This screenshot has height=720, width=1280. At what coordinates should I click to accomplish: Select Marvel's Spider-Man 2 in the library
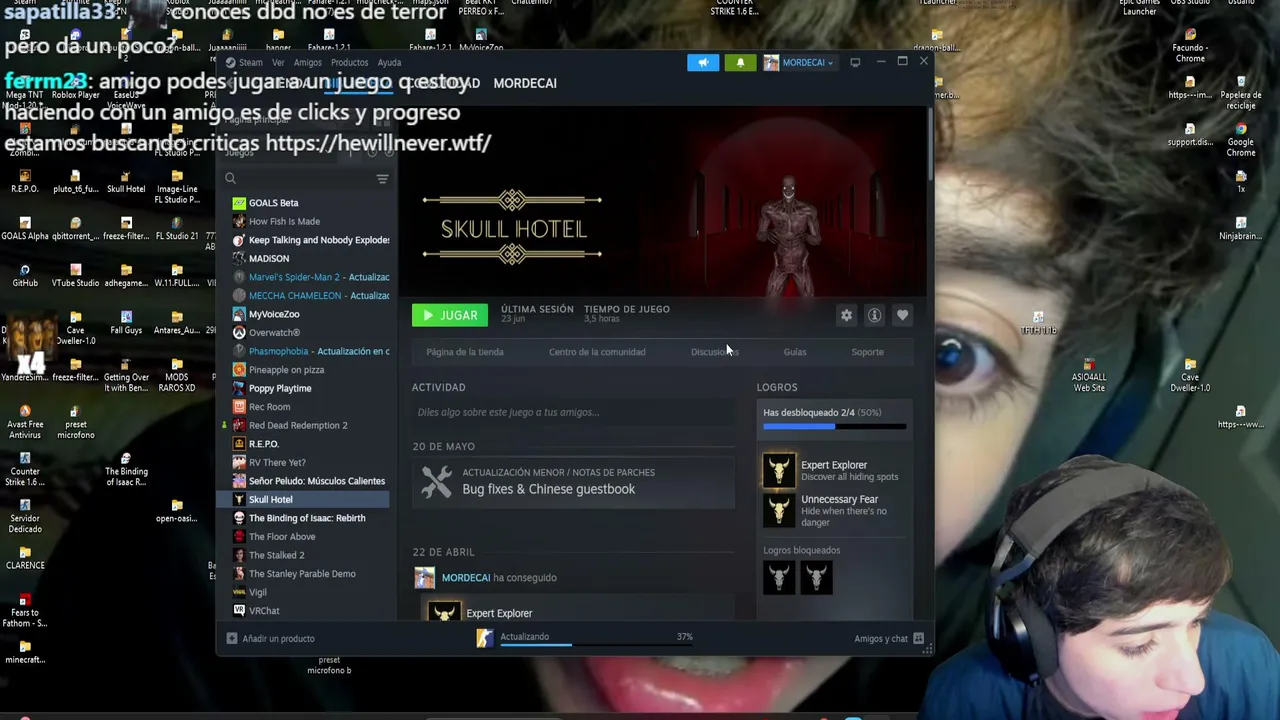(x=310, y=277)
